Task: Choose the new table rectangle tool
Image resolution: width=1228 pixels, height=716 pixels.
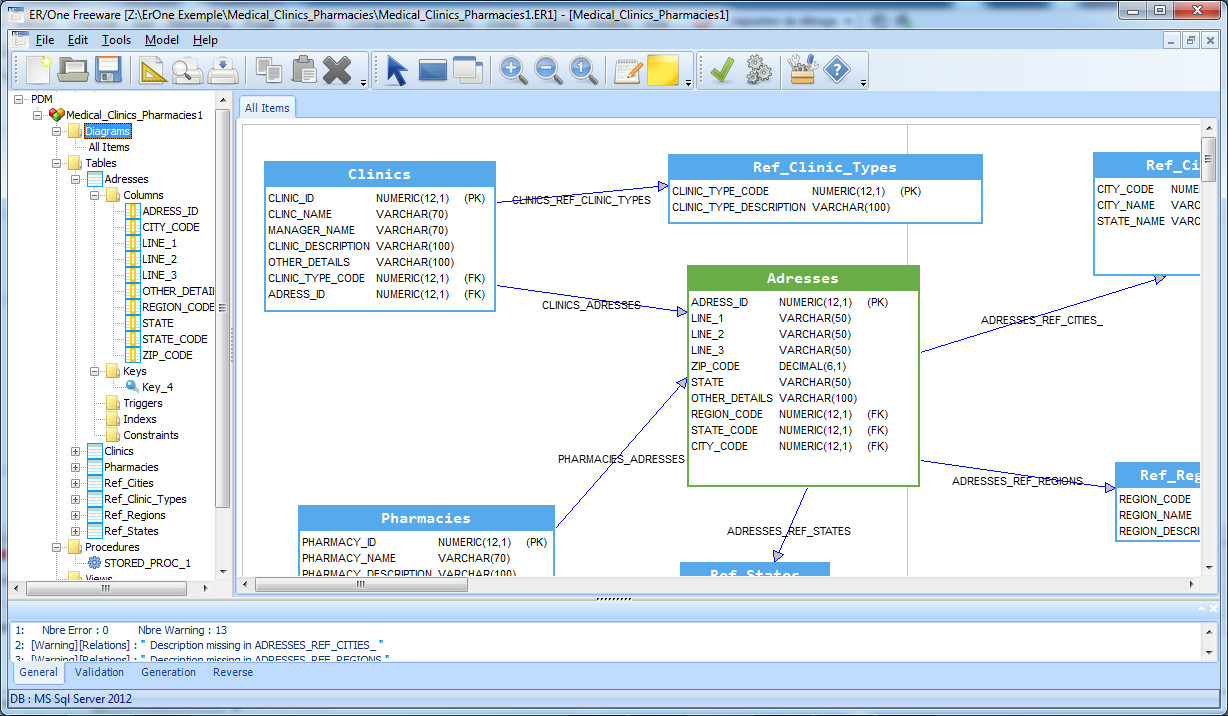Action: click(433, 70)
